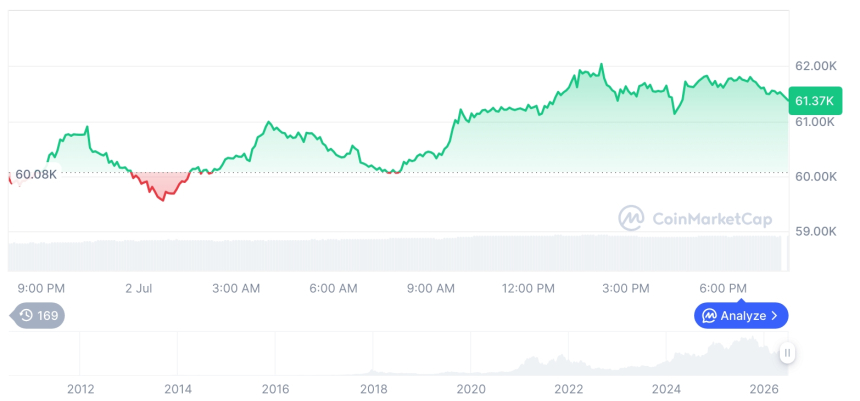Click the 2018 year on the overview timeline
This screenshot has width=860, height=401.
(373, 389)
